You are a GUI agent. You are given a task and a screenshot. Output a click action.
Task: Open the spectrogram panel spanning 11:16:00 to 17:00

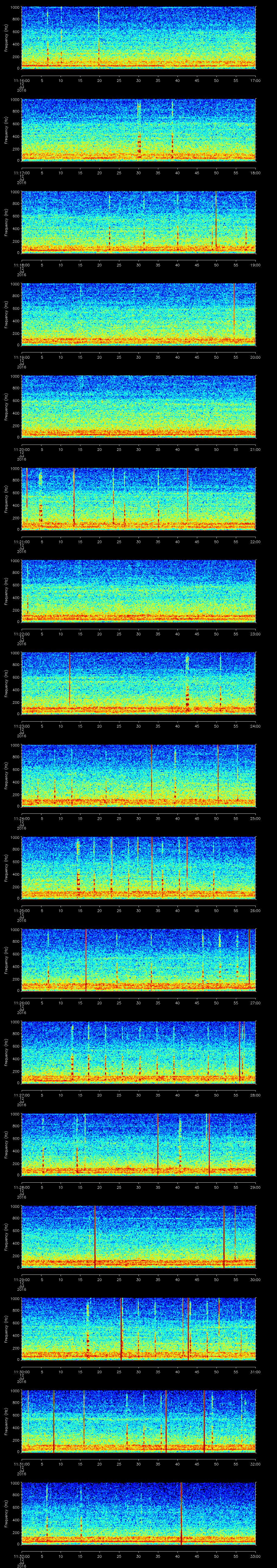point(138,38)
